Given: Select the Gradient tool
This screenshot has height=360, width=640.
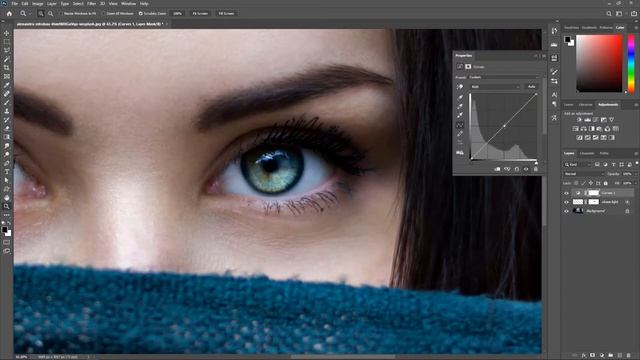Looking at the screenshot, I should pyautogui.click(x=7, y=137).
